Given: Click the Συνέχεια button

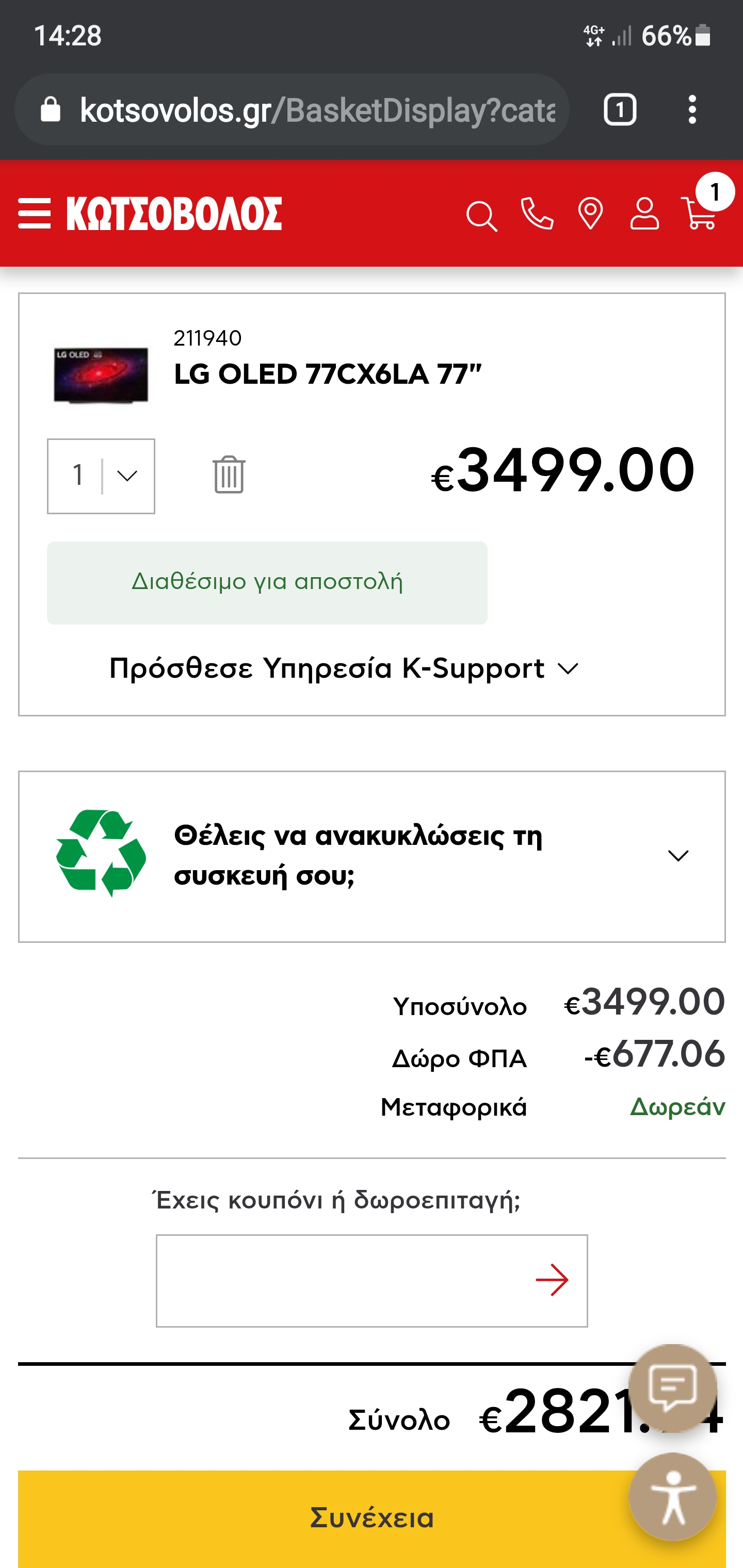Looking at the screenshot, I should coord(372,1518).
